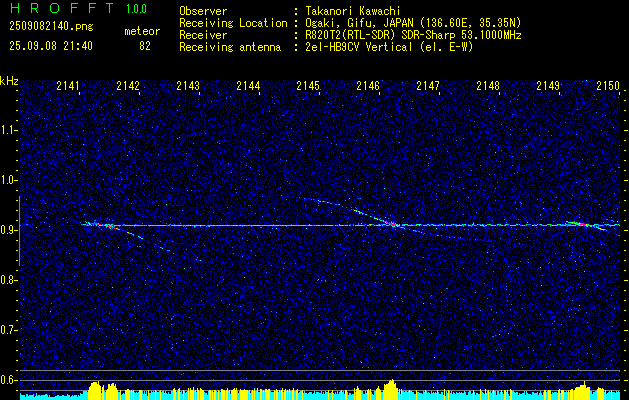Image resolution: width=629 pixels, height=400 pixels.
Task: Click the yellow intensity peak below 2141
Action: [95, 390]
